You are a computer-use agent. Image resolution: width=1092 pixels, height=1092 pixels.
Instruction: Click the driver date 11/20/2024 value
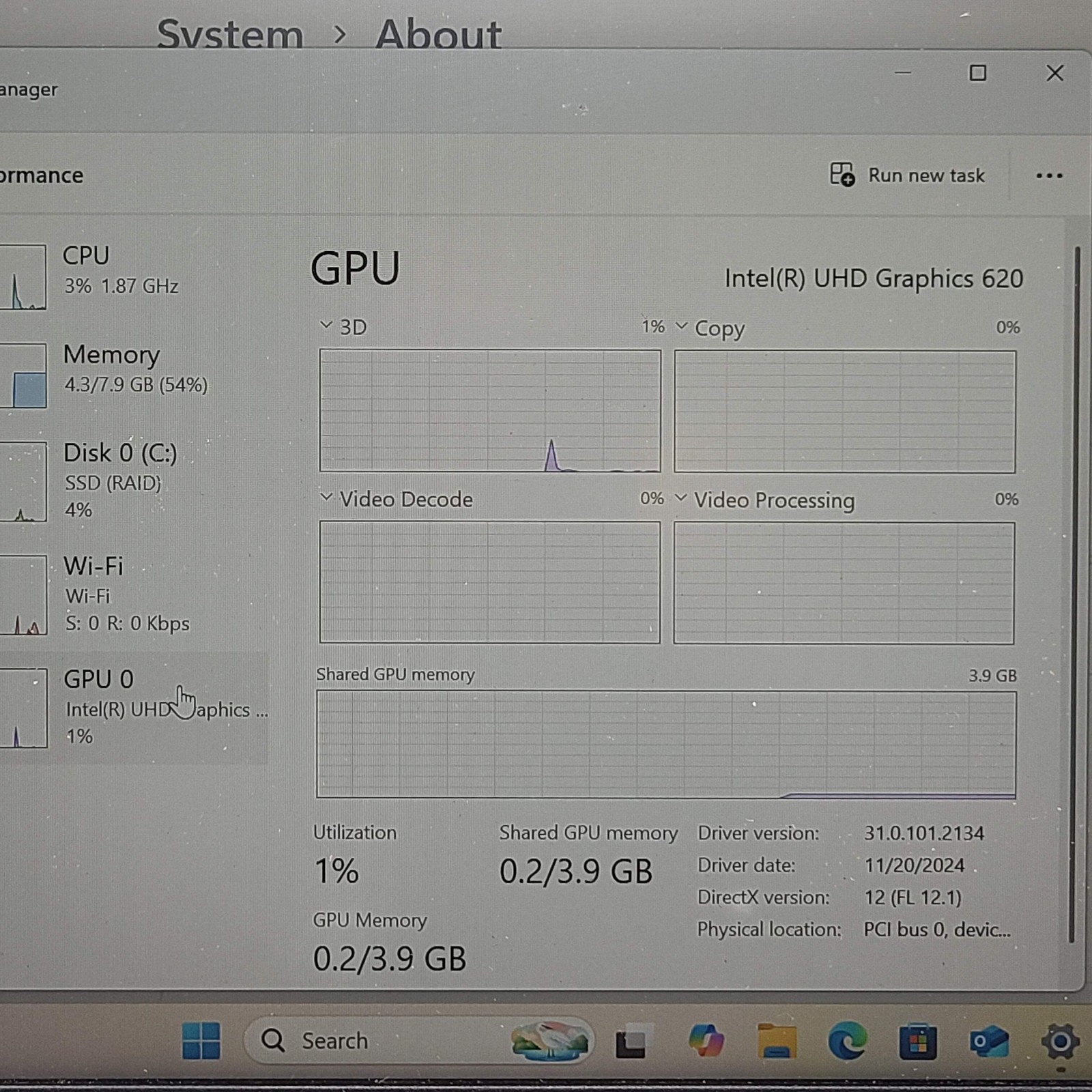point(915,865)
